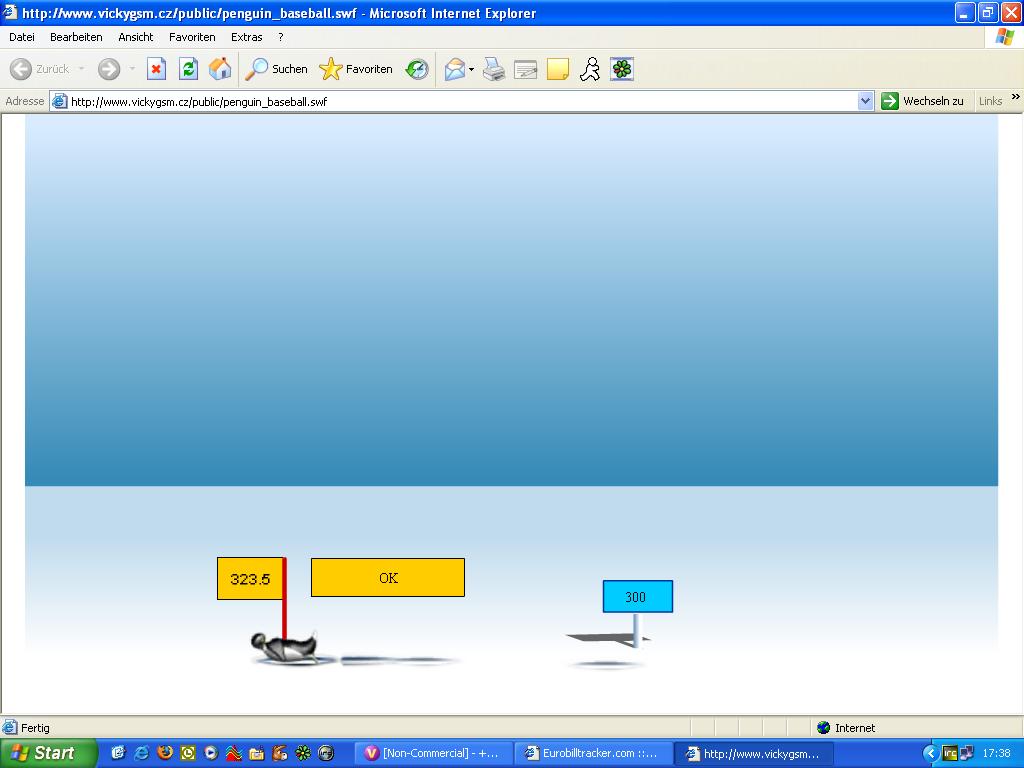Switch to the Eurobilltracker.com taskbar window
Viewport: 1024px width, 768px height.
[594, 753]
